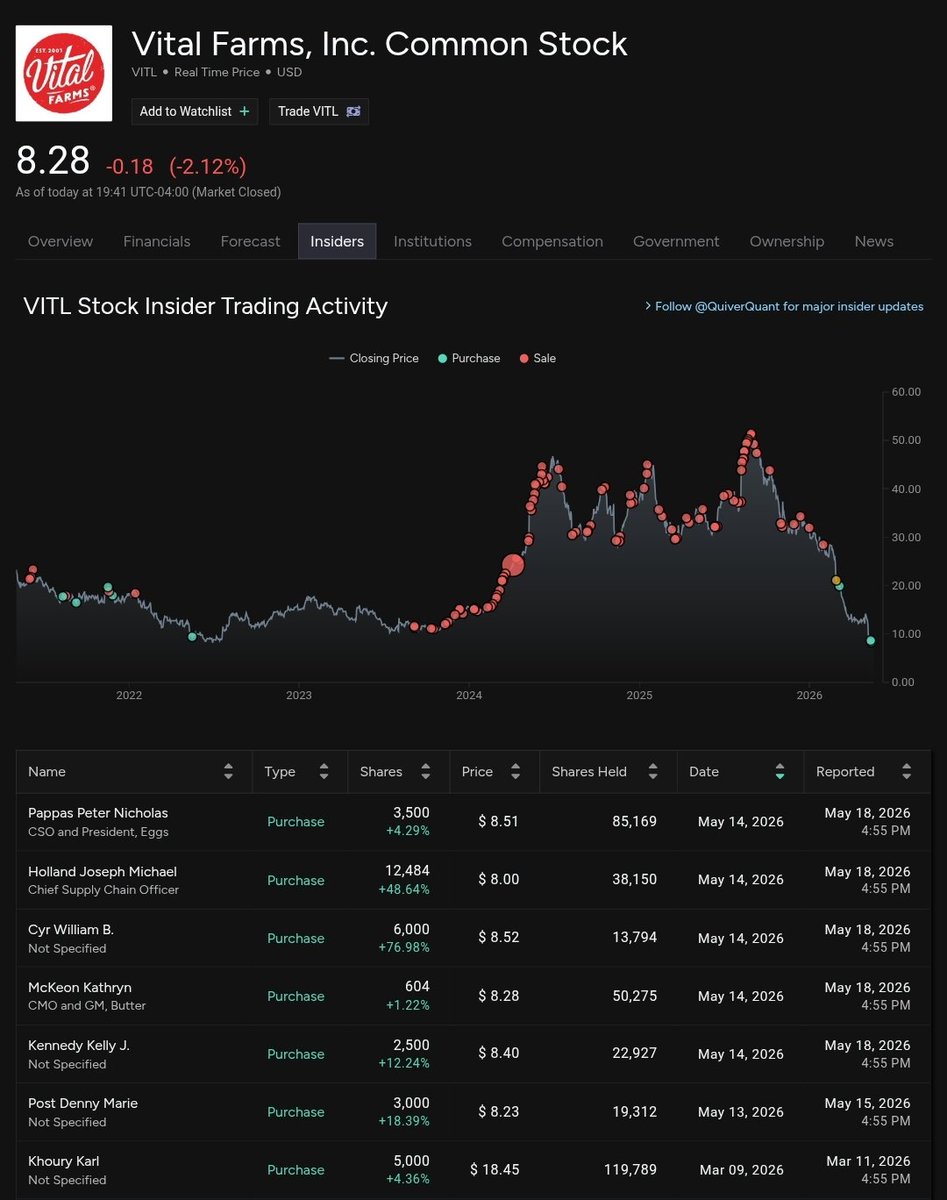Open the Financials tab
Viewport: 947px width, 1200px height.
(x=157, y=241)
